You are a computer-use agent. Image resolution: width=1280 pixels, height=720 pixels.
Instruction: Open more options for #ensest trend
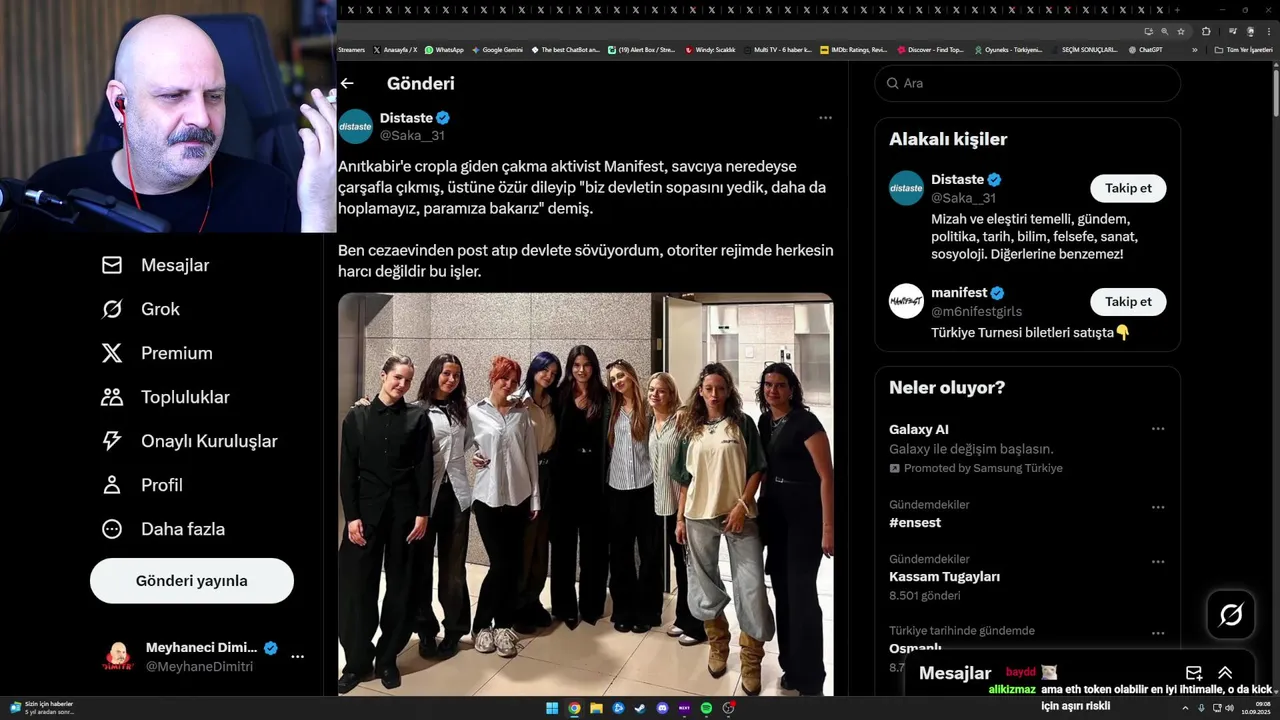tap(1157, 507)
